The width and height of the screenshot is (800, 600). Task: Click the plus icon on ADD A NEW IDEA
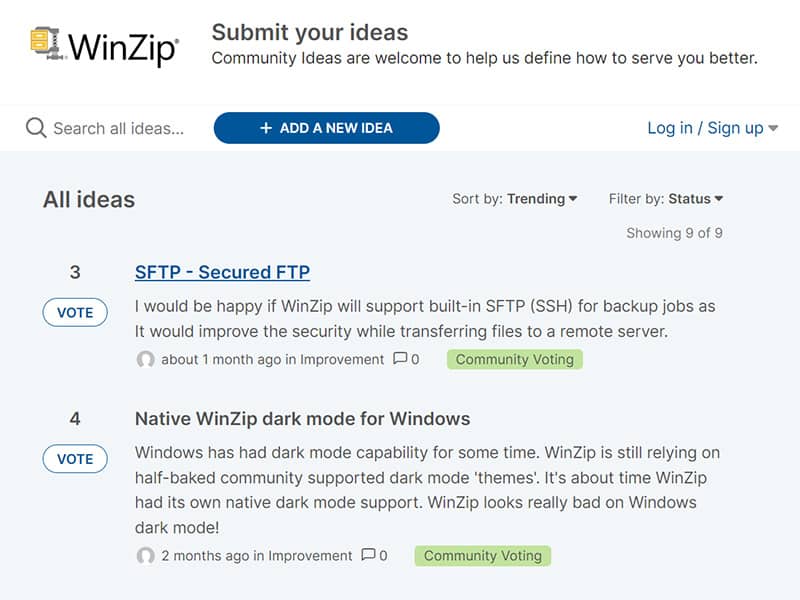(x=265, y=128)
